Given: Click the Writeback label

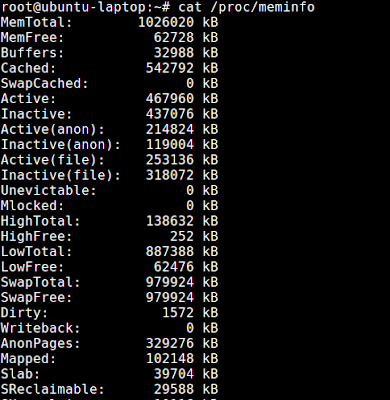Looking at the screenshot, I should coord(40,329).
